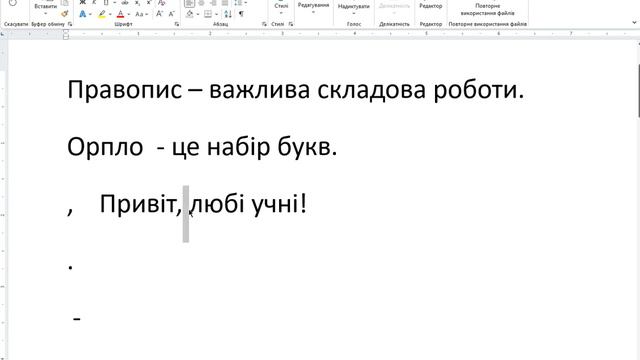Toggle superscript formatting

[149, 2]
